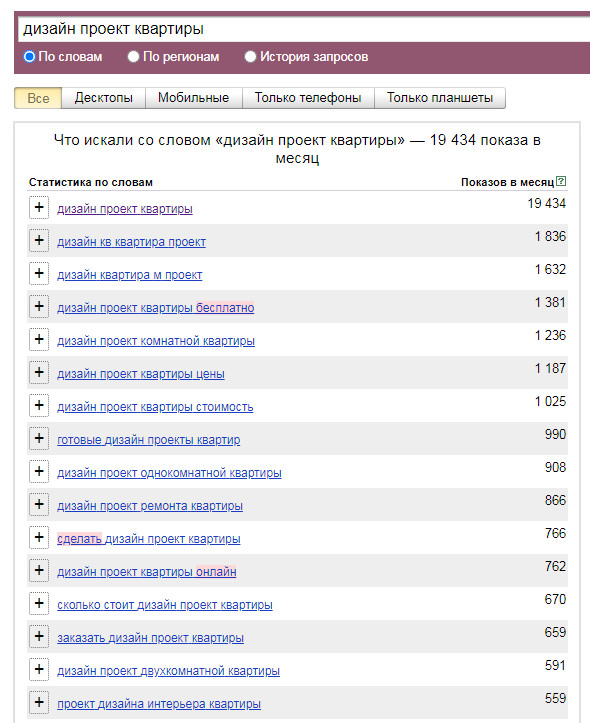Click plus beside сколько стоит дизайн проект квартиры
This screenshot has width=590, height=723.
point(39,603)
